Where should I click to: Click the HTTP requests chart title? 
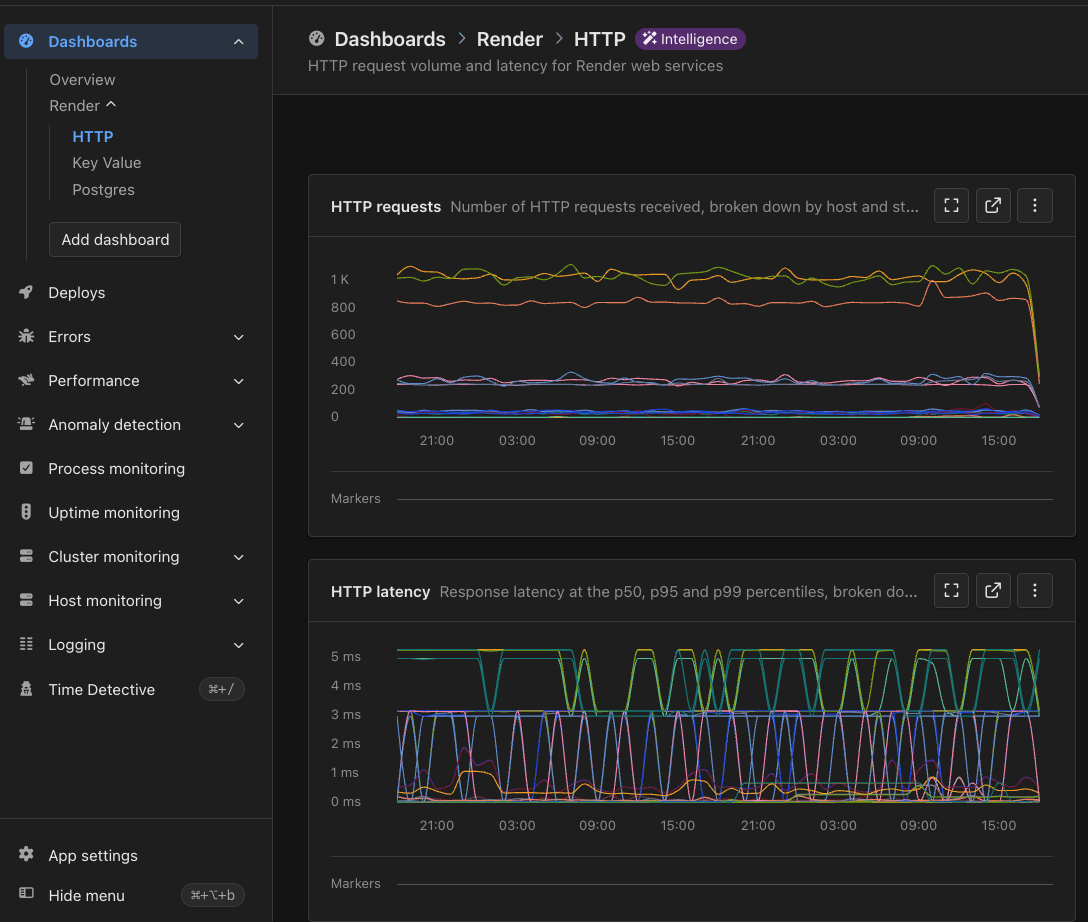click(x=386, y=207)
